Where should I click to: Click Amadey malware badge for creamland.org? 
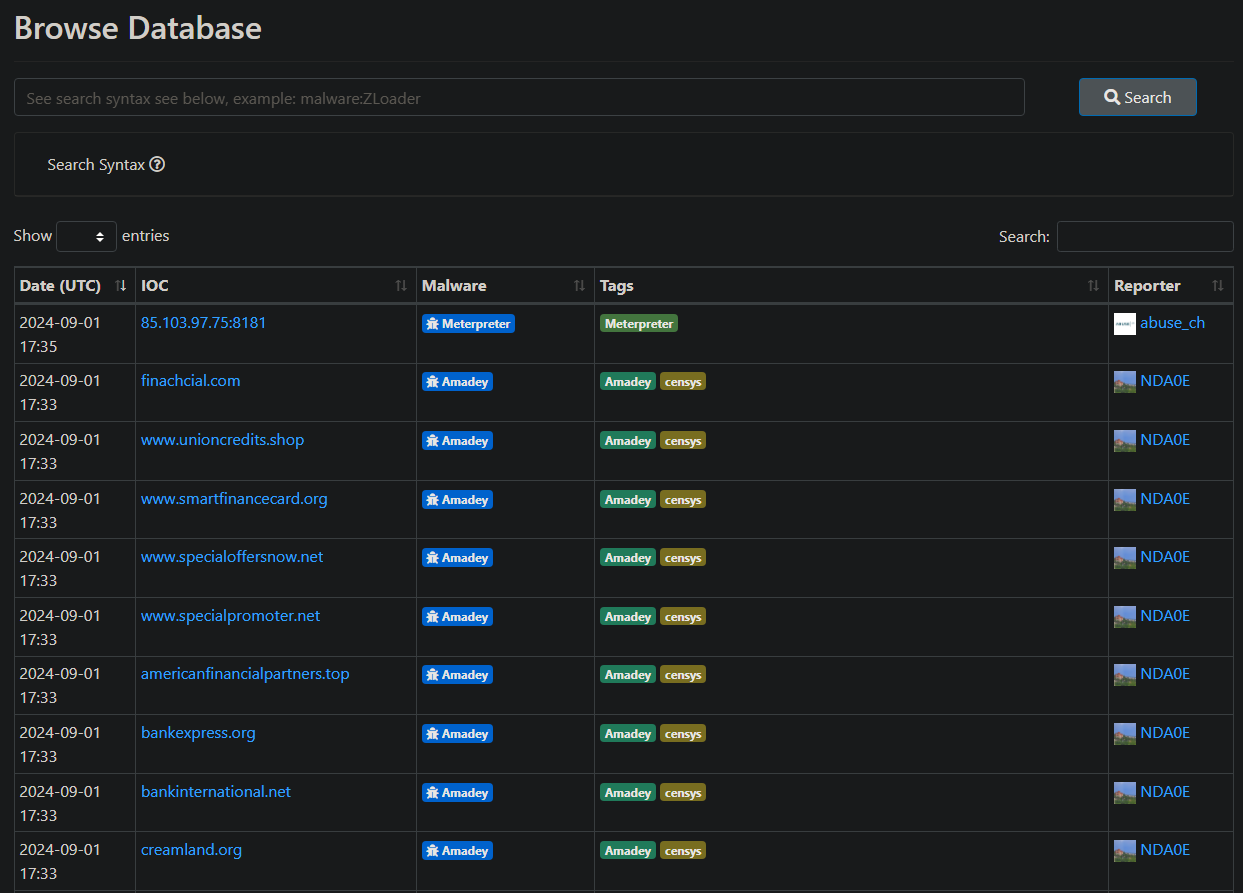[x=457, y=851]
